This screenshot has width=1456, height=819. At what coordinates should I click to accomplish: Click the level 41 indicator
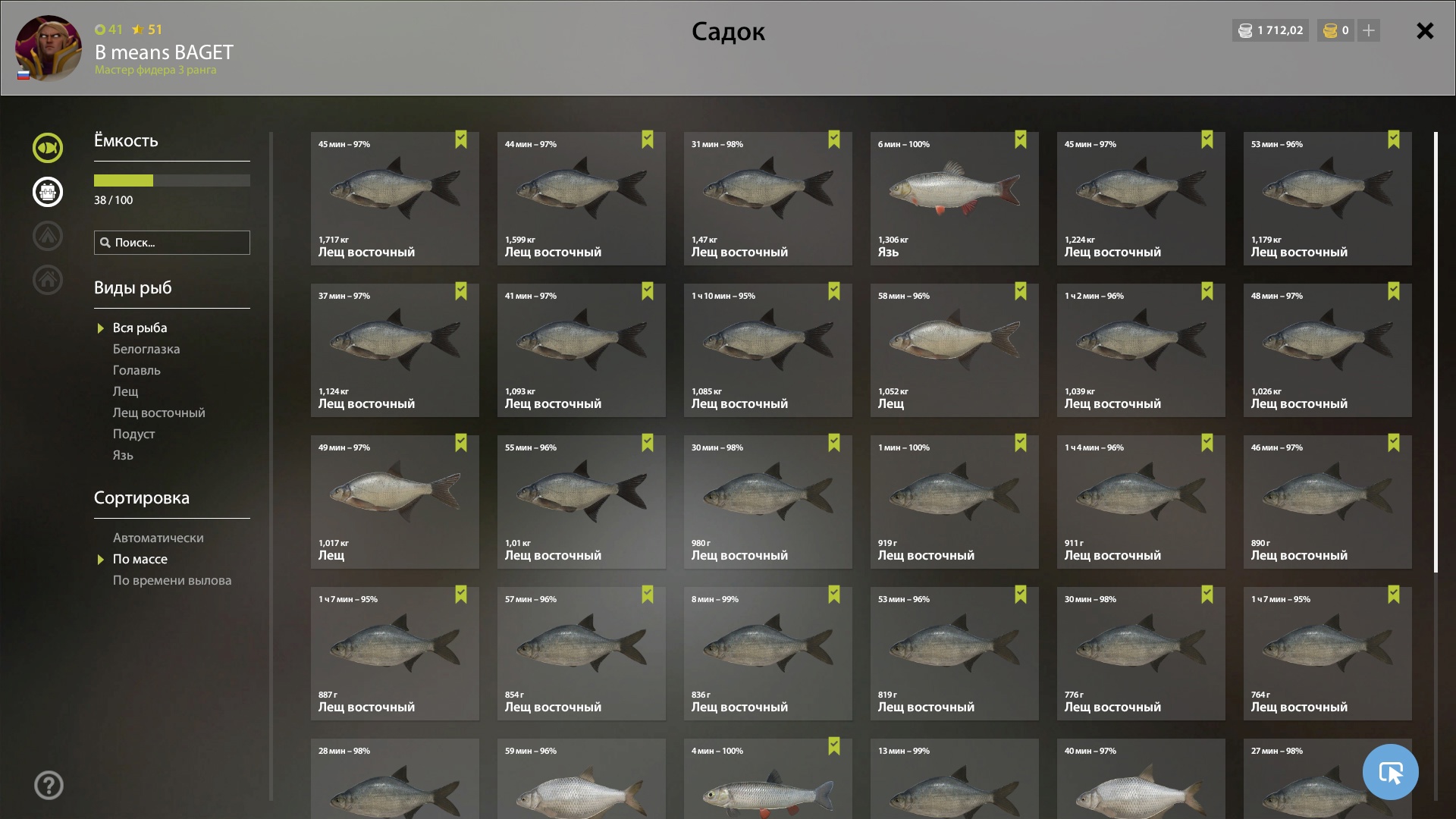click(x=108, y=30)
